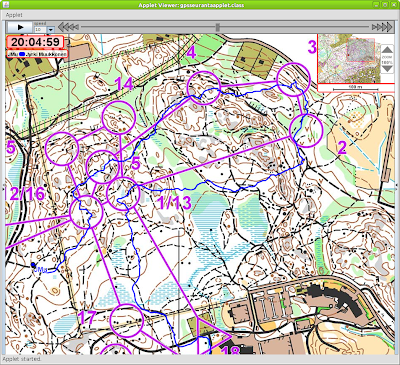This screenshot has height=365, width=400.
Task: Click the control number 17 label
Action: 87,318
